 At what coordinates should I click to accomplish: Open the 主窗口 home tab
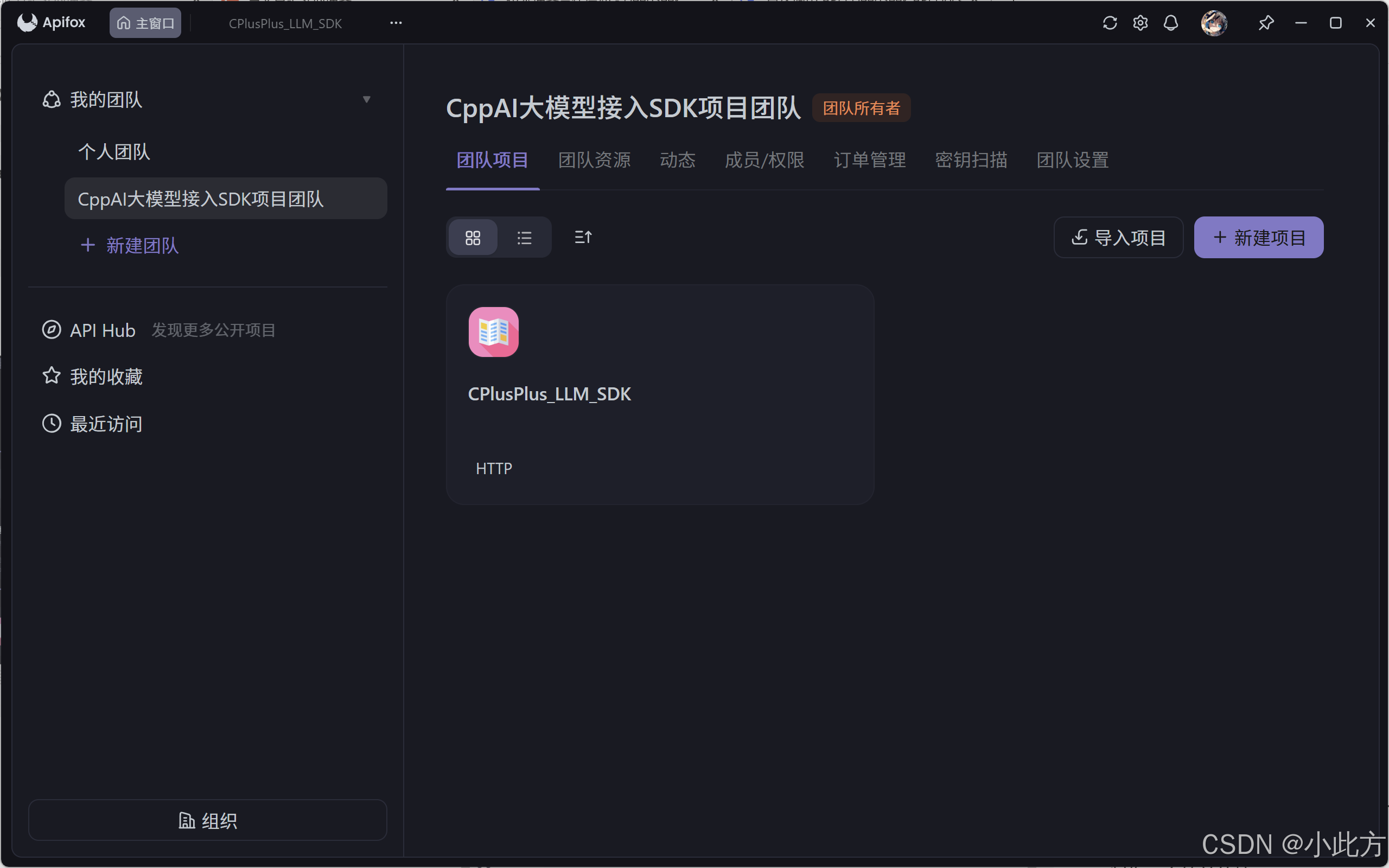[145, 23]
